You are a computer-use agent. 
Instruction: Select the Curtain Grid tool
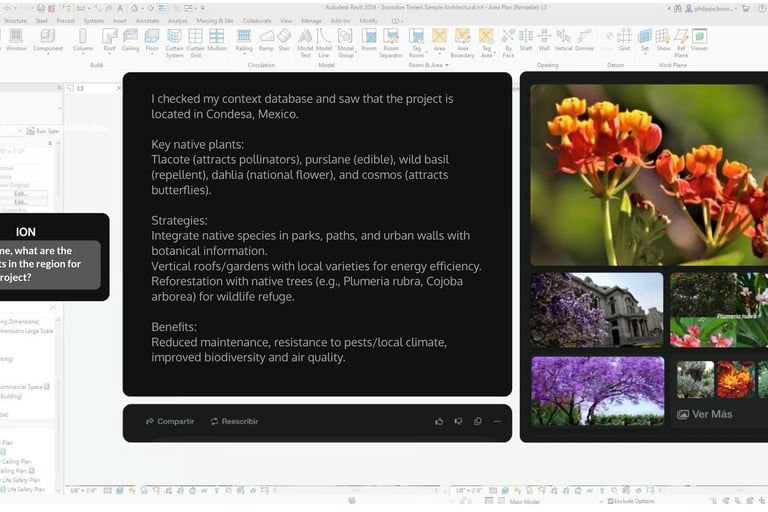195,43
